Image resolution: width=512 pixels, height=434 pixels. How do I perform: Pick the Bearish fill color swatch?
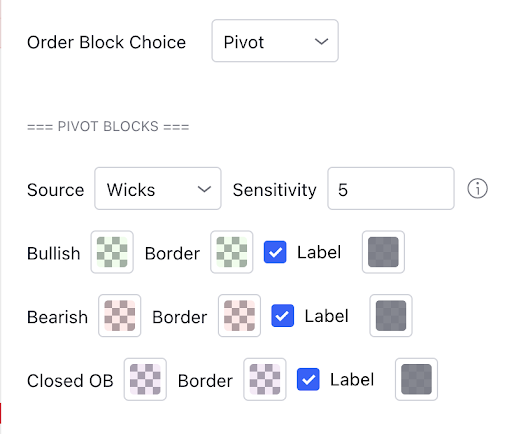tap(120, 316)
